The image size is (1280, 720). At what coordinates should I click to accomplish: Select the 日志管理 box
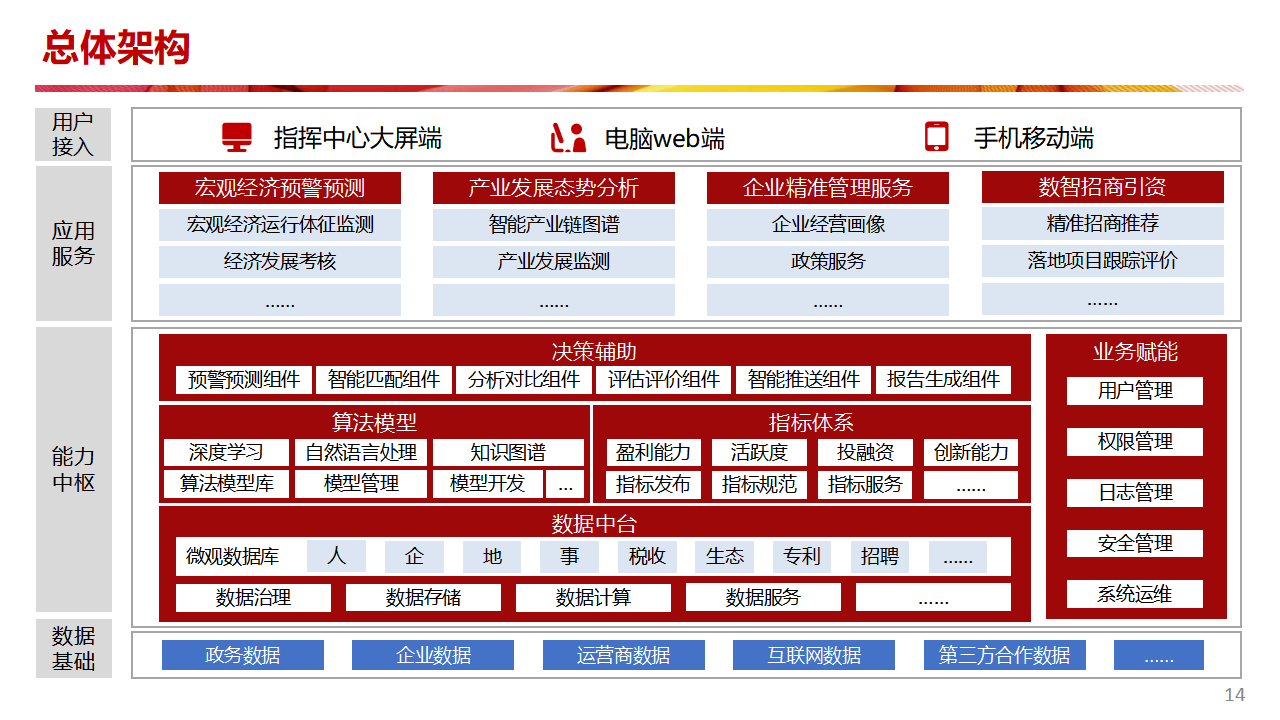click(x=1135, y=493)
